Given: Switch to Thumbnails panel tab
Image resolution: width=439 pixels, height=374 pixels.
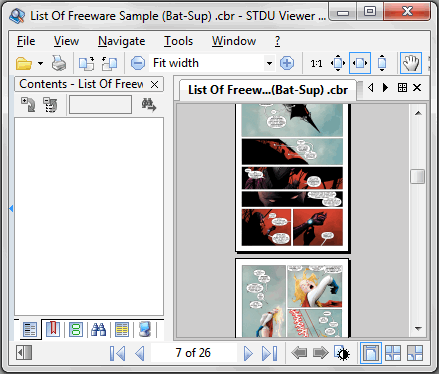Looking at the screenshot, I should [76, 329].
